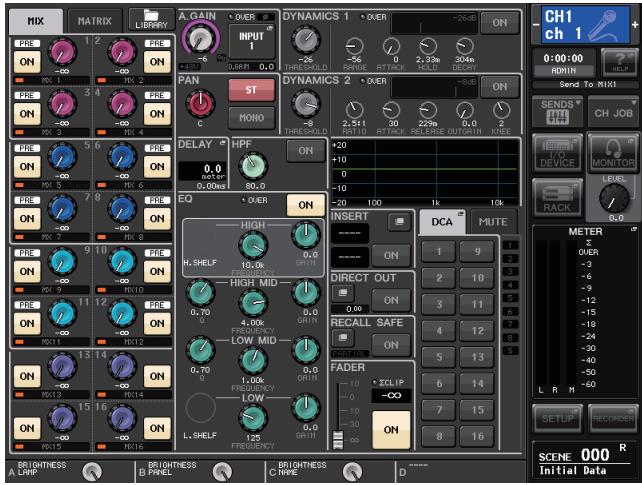Click the channel fader handle

(338, 440)
